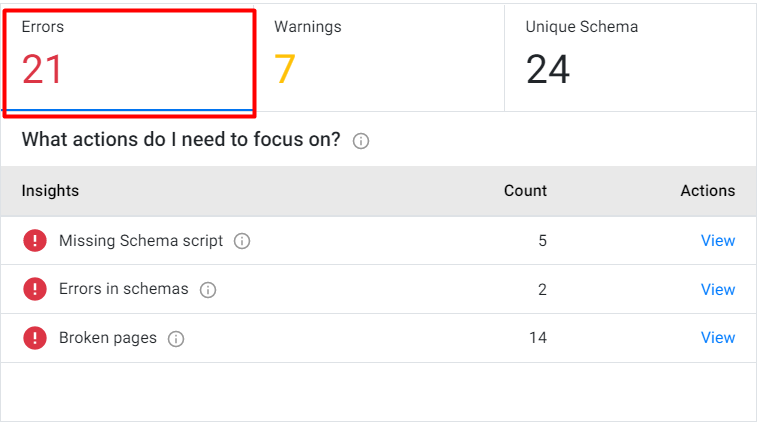Switch to the Warnings tab

(x=380, y=58)
